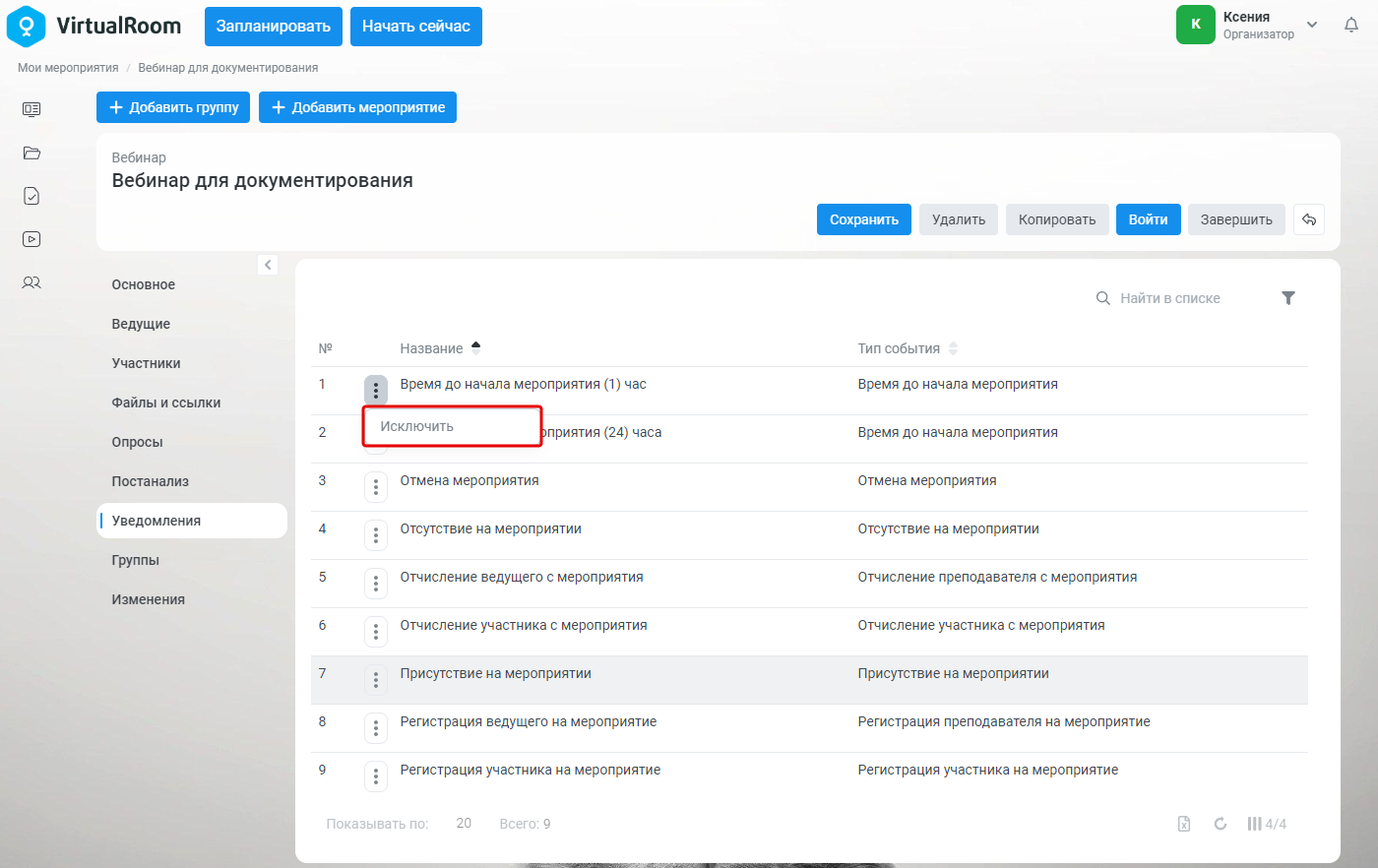Open the news list icon in left sidebar
This screenshot has height=868, width=1378.
(x=31, y=109)
